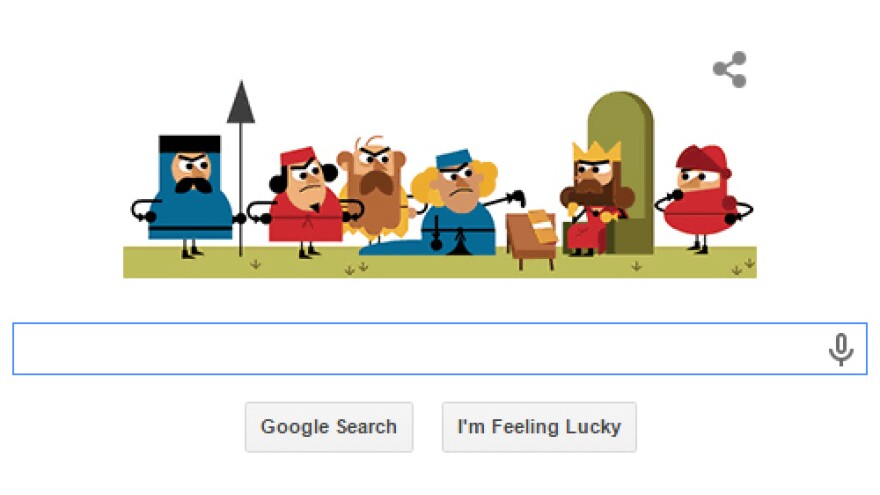Screen dimensions: 880x495
Task: Select the red-robed man with black hair
Action: coord(304,202)
